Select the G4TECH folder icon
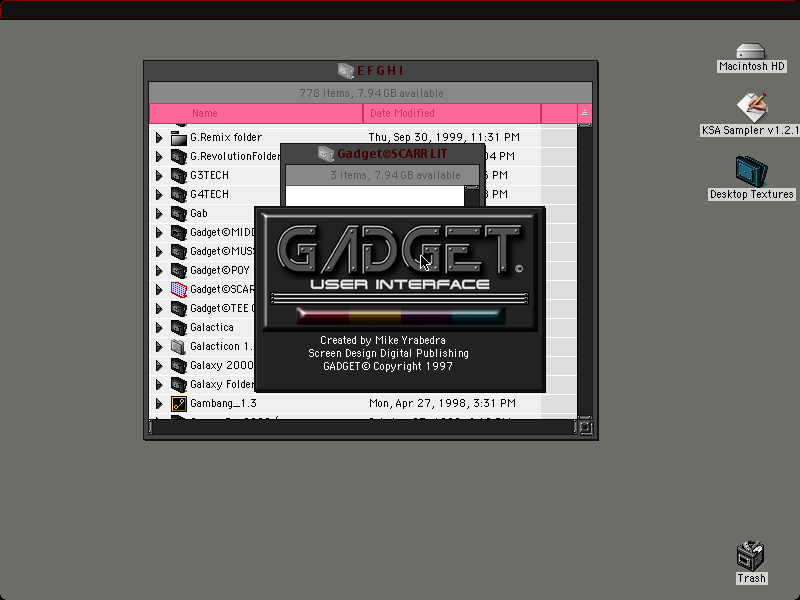The image size is (800, 600). 179,194
